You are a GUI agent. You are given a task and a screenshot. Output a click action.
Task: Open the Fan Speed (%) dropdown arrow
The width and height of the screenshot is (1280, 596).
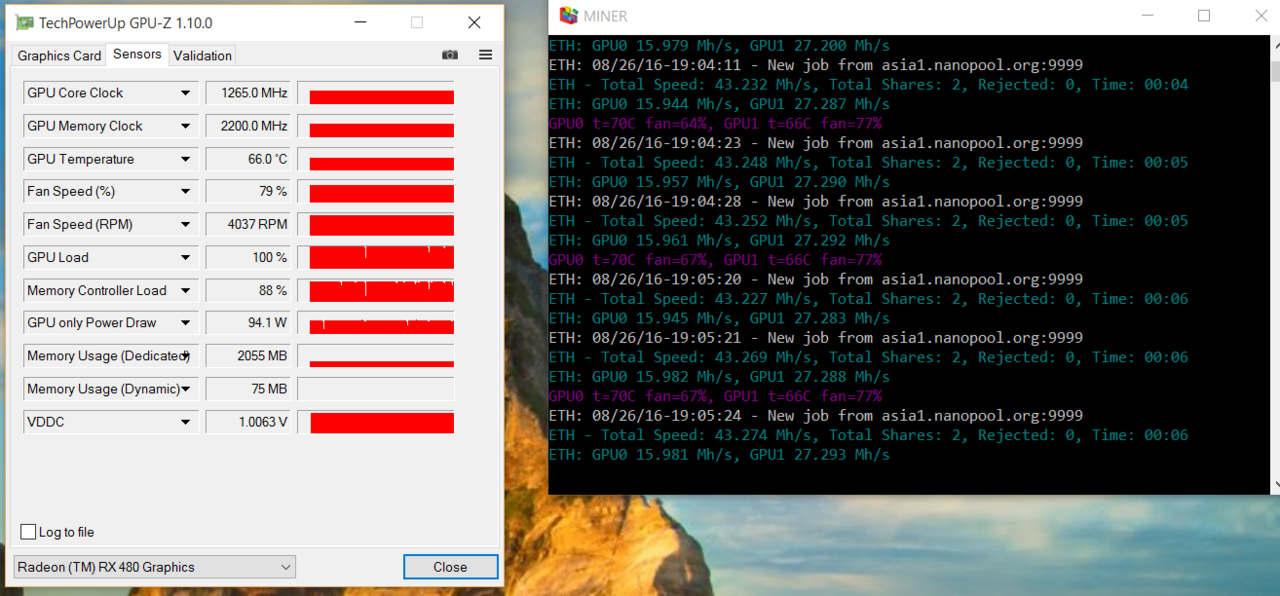[x=185, y=191]
